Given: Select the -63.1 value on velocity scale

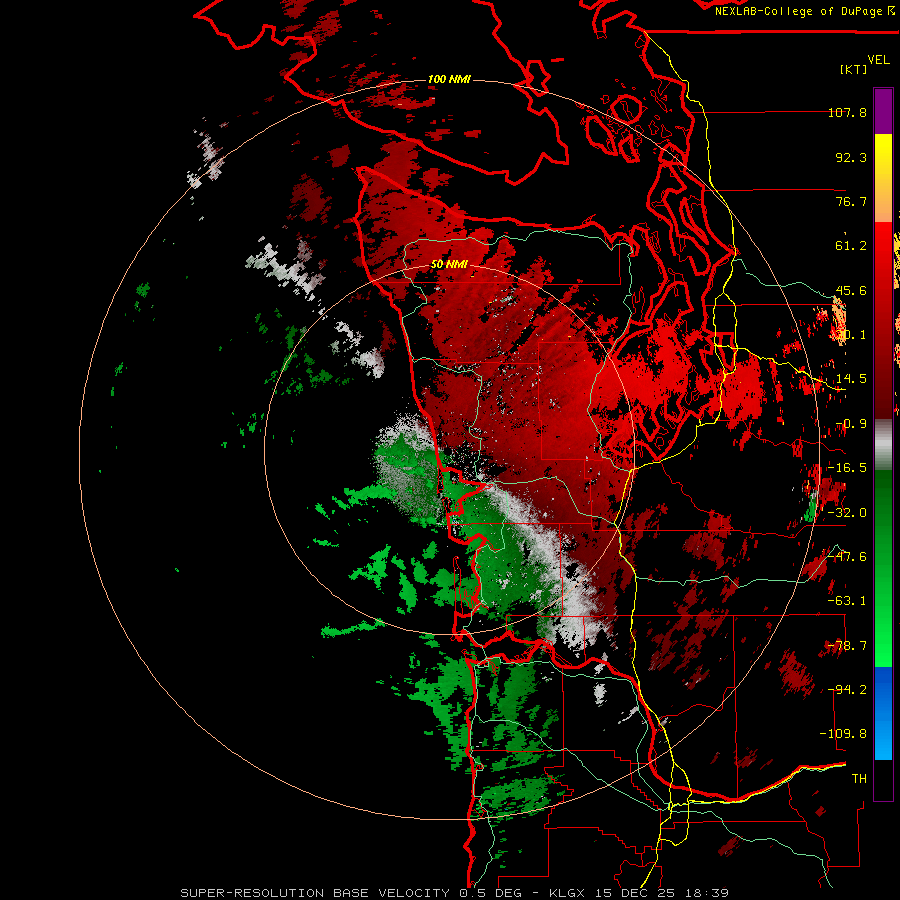Looking at the screenshot, I should point(847,601).
